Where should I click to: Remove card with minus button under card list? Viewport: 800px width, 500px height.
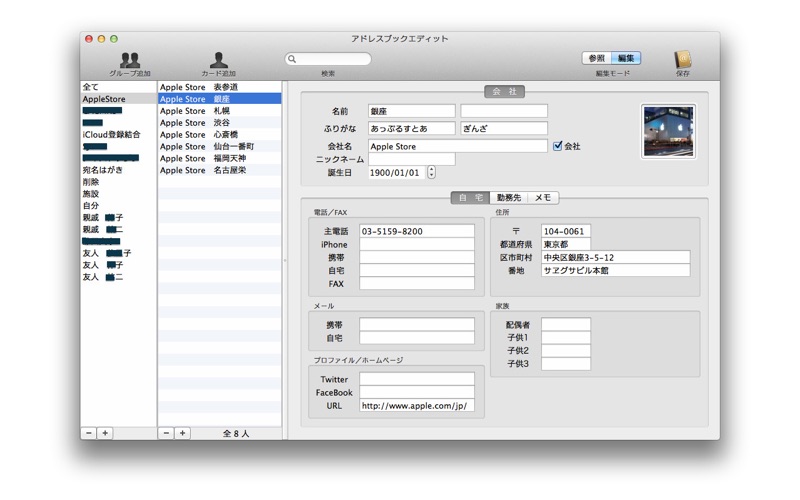coord(166,433)
